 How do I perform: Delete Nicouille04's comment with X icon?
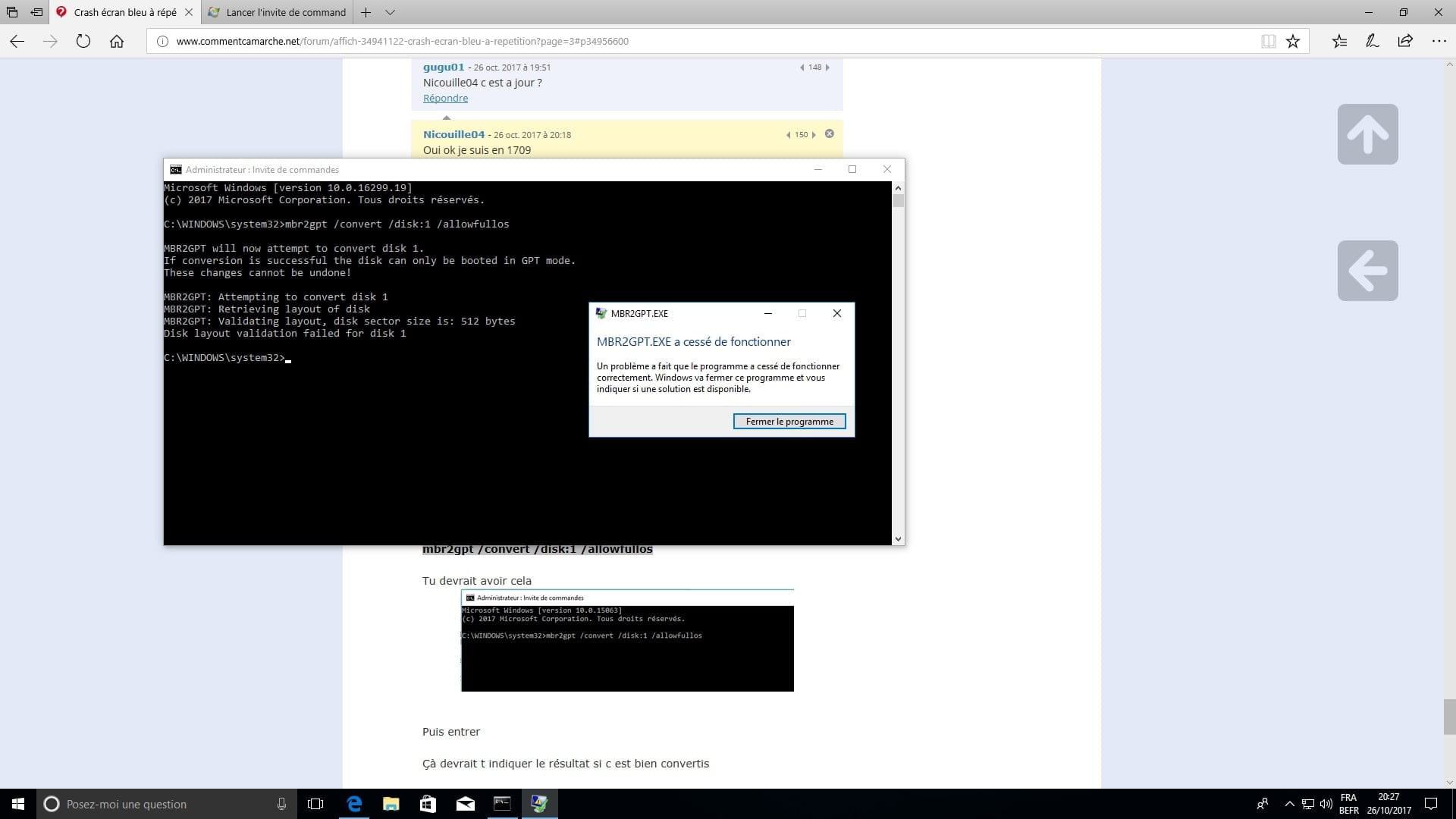point(830,133)
